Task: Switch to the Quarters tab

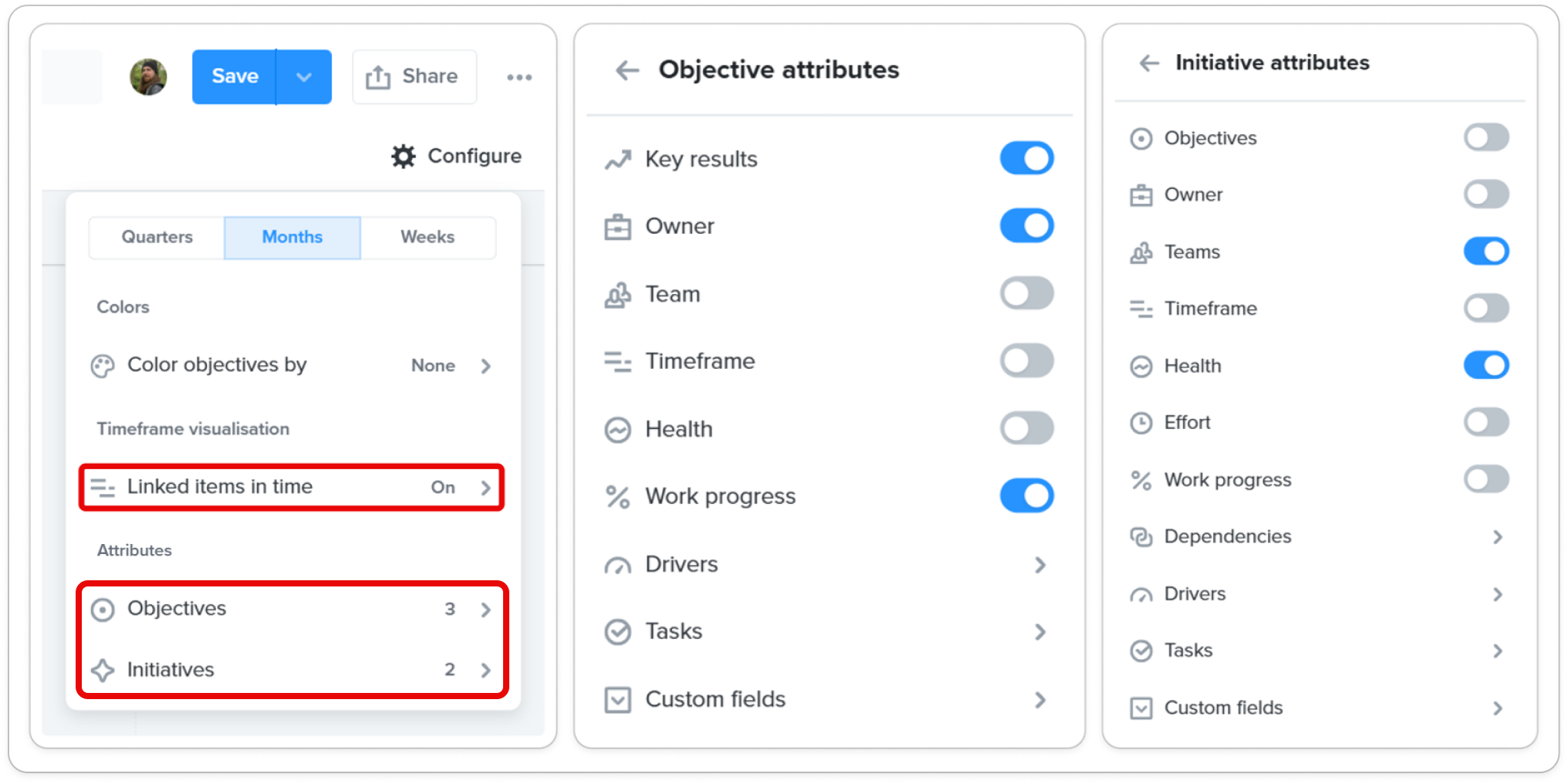Action: [x=157, y=238]
